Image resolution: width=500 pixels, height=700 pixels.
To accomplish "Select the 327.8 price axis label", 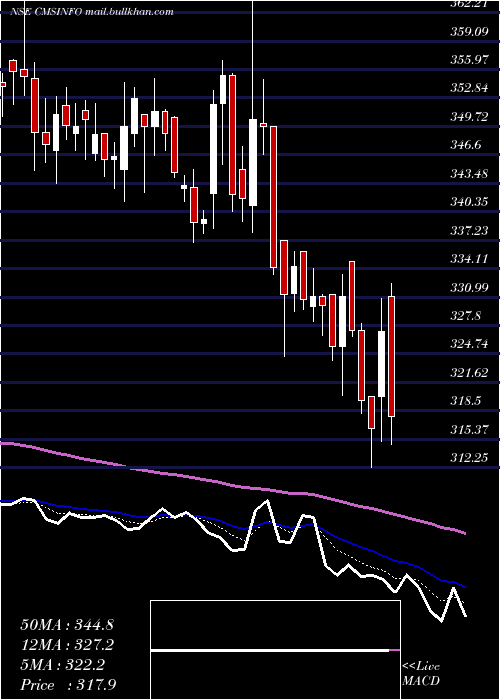I will [x=466, y=316].
